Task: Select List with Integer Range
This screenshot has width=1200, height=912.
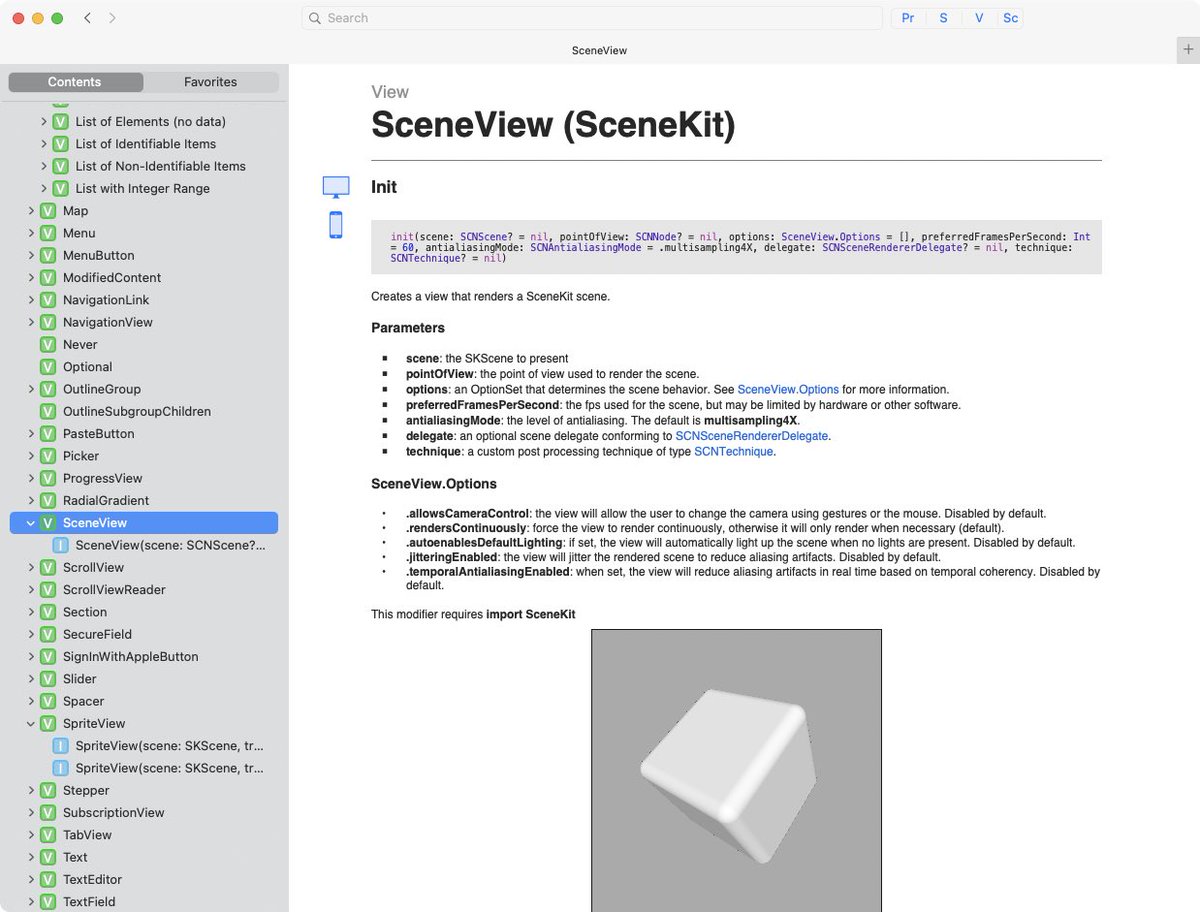Action: 144,188
